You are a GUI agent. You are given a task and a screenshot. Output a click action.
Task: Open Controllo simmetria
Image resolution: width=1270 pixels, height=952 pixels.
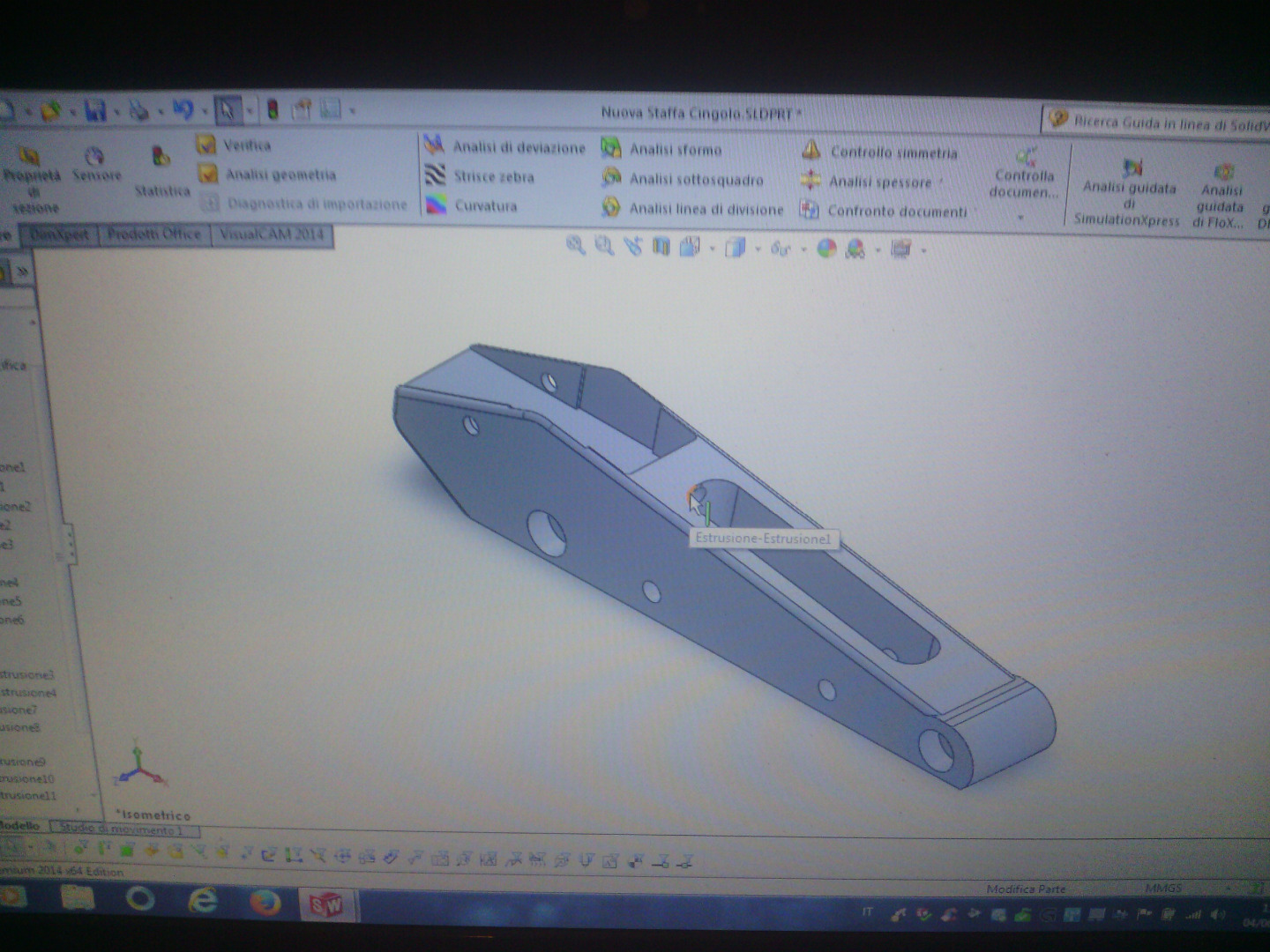[x=879, y=152]
